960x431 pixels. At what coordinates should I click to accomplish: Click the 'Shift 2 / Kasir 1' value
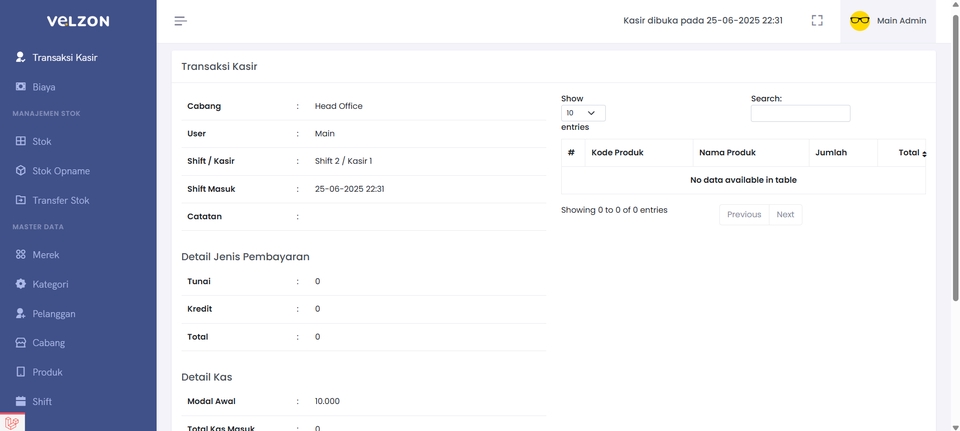coord(343,161)
